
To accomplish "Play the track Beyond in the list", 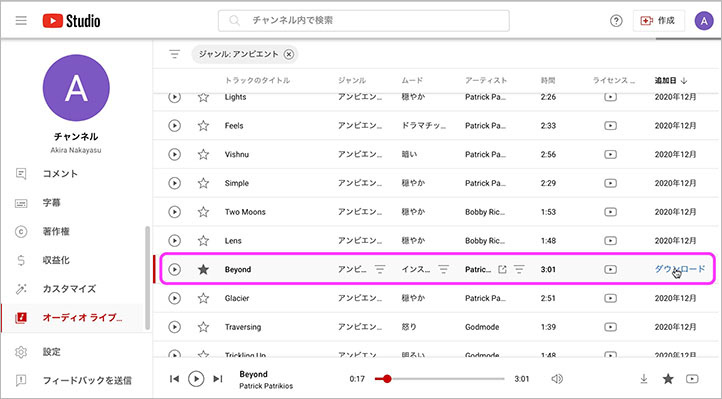I will point(174,269).
